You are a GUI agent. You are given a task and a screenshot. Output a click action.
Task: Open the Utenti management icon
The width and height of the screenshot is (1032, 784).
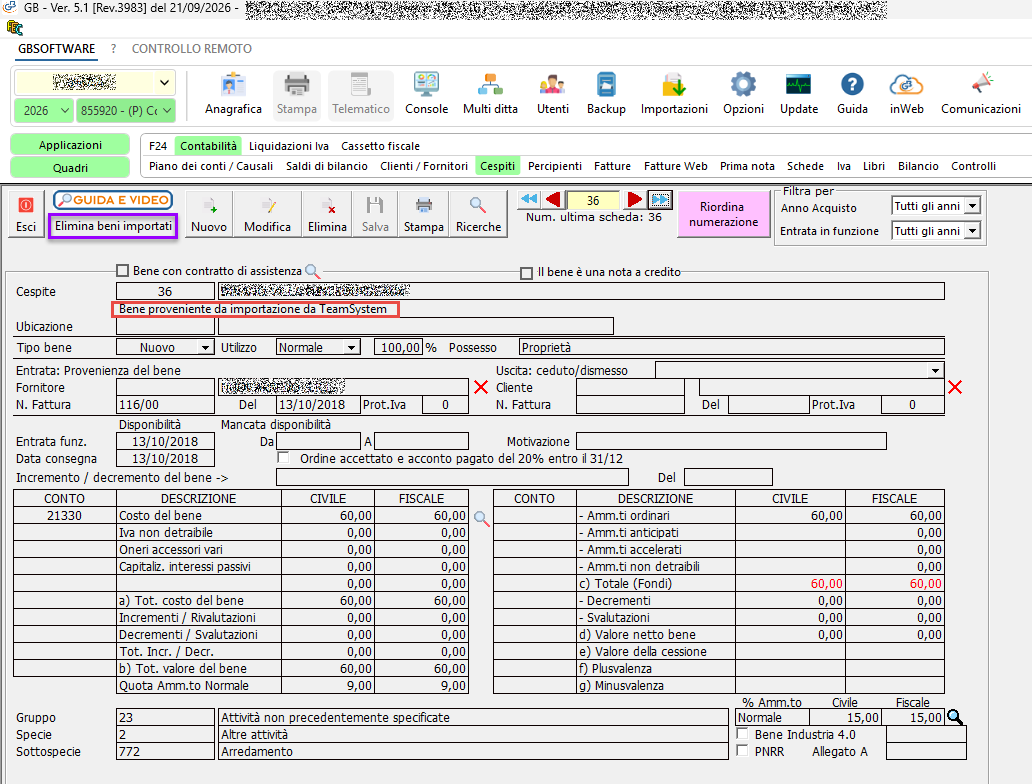click(x=553, y=95)
